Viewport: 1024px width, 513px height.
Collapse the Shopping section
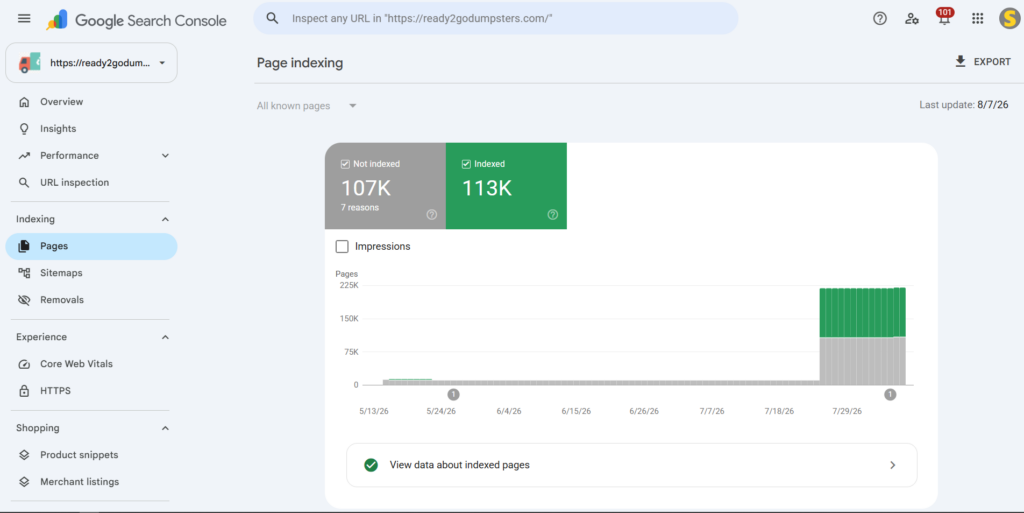click(165, 428)
